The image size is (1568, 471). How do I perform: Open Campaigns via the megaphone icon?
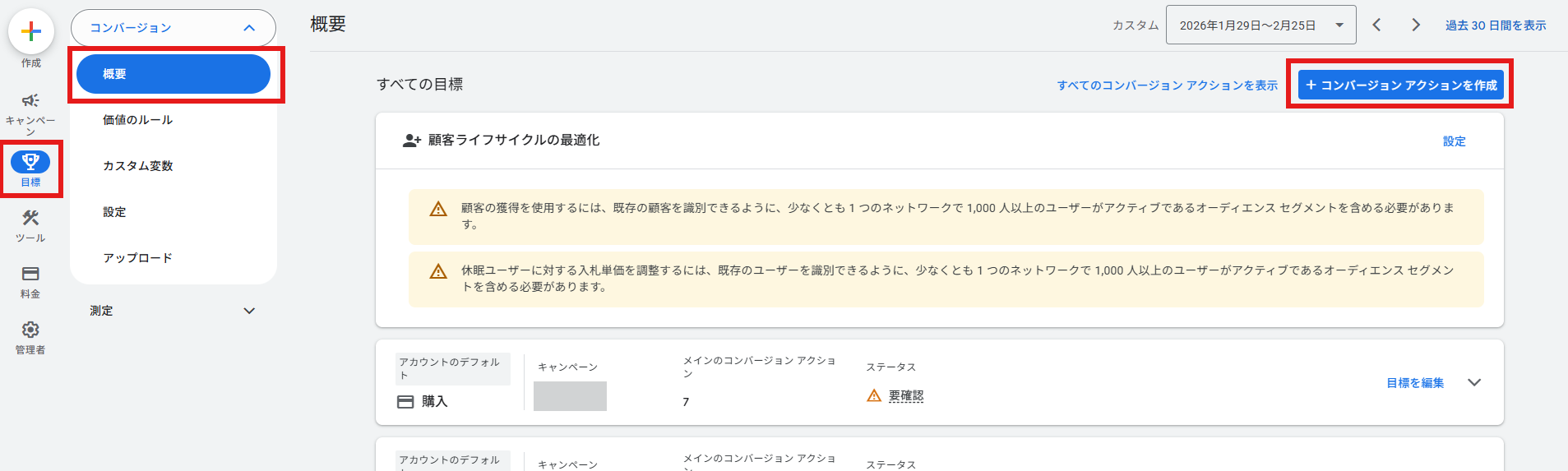tap(30, 101)
